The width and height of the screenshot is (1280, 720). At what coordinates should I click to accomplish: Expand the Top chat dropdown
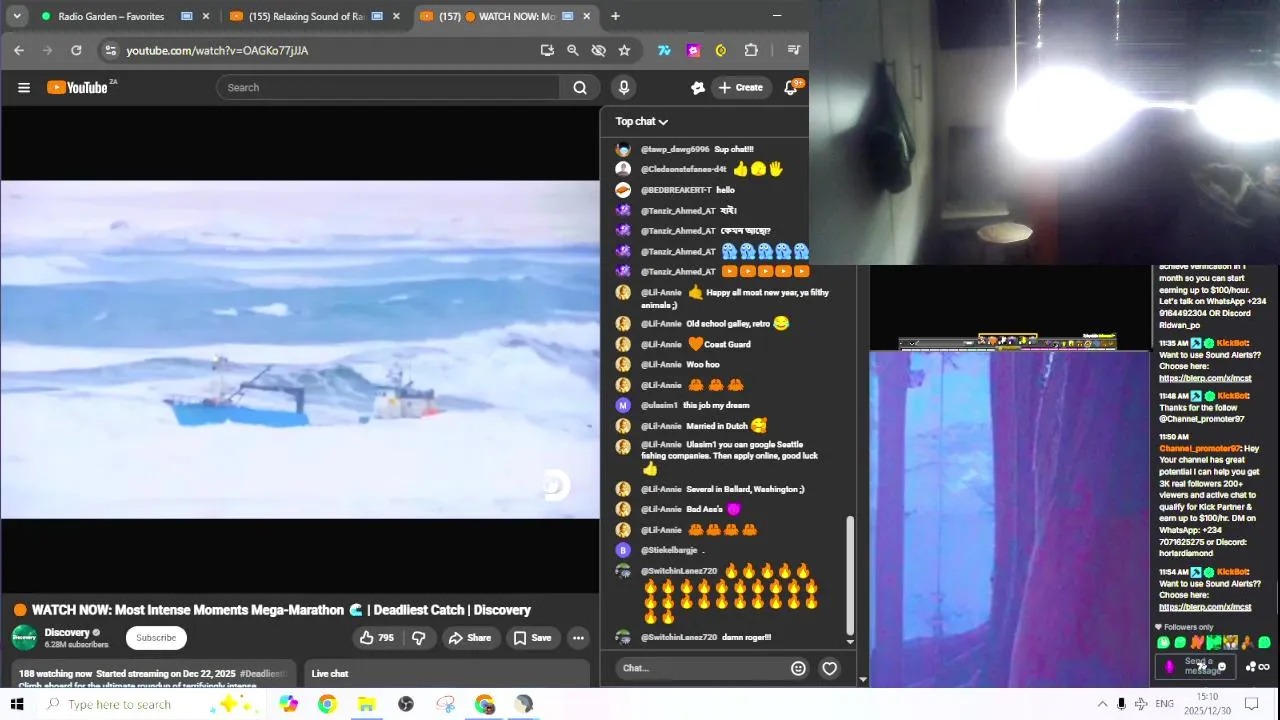click(x=641, y=122)
